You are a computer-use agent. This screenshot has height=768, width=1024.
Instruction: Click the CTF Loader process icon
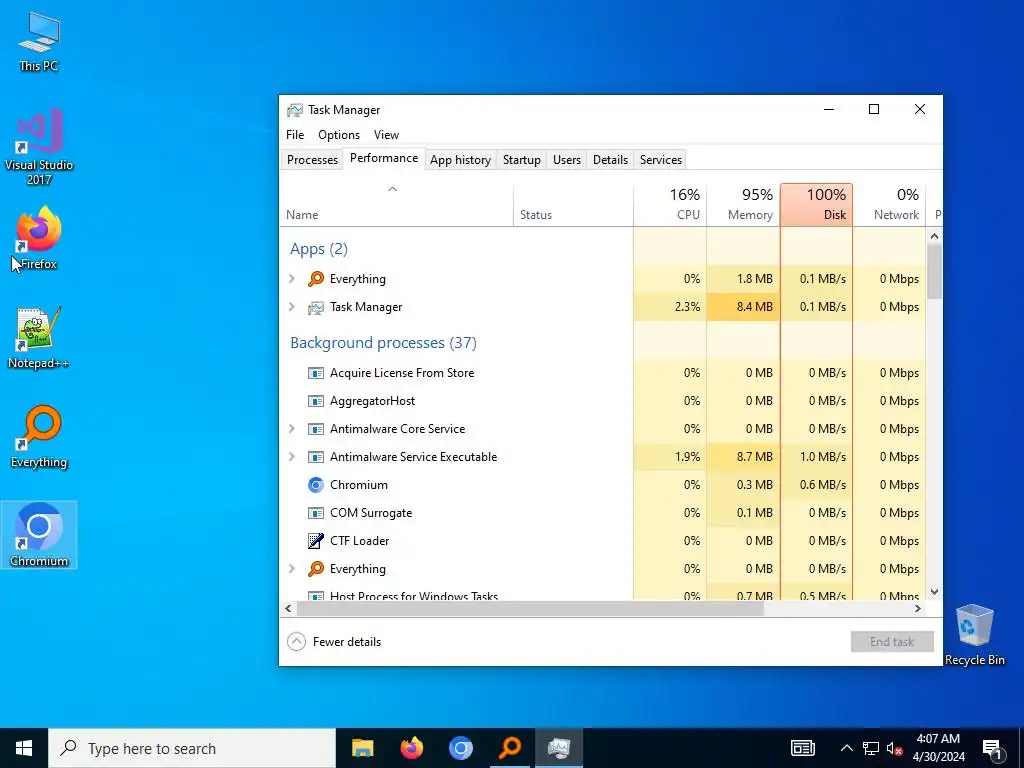tap(315, 541)
